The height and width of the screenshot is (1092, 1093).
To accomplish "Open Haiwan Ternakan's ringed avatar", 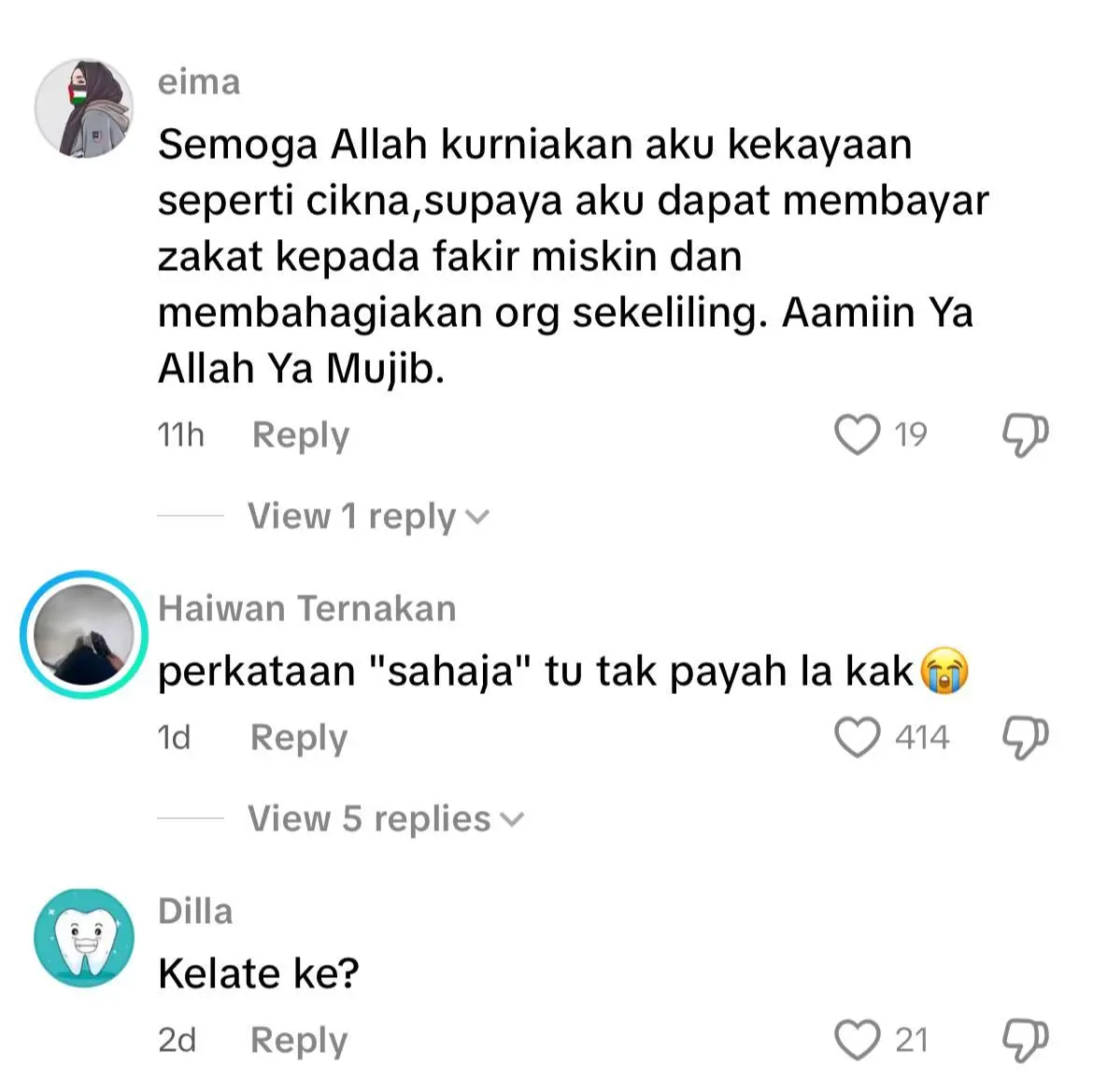I will 84,634.
